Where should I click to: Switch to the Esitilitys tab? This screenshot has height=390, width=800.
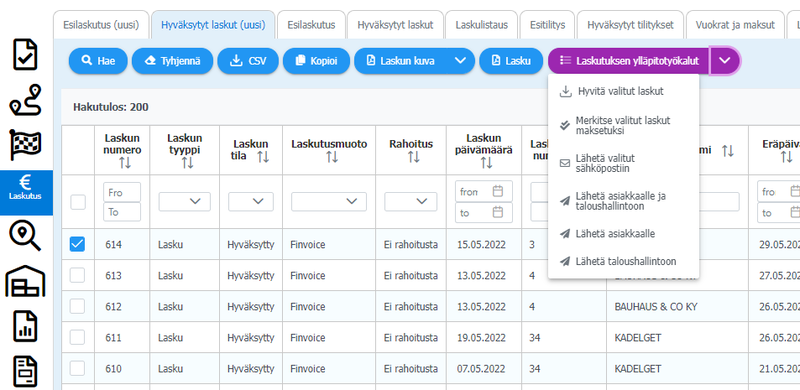tap(547, 25)
